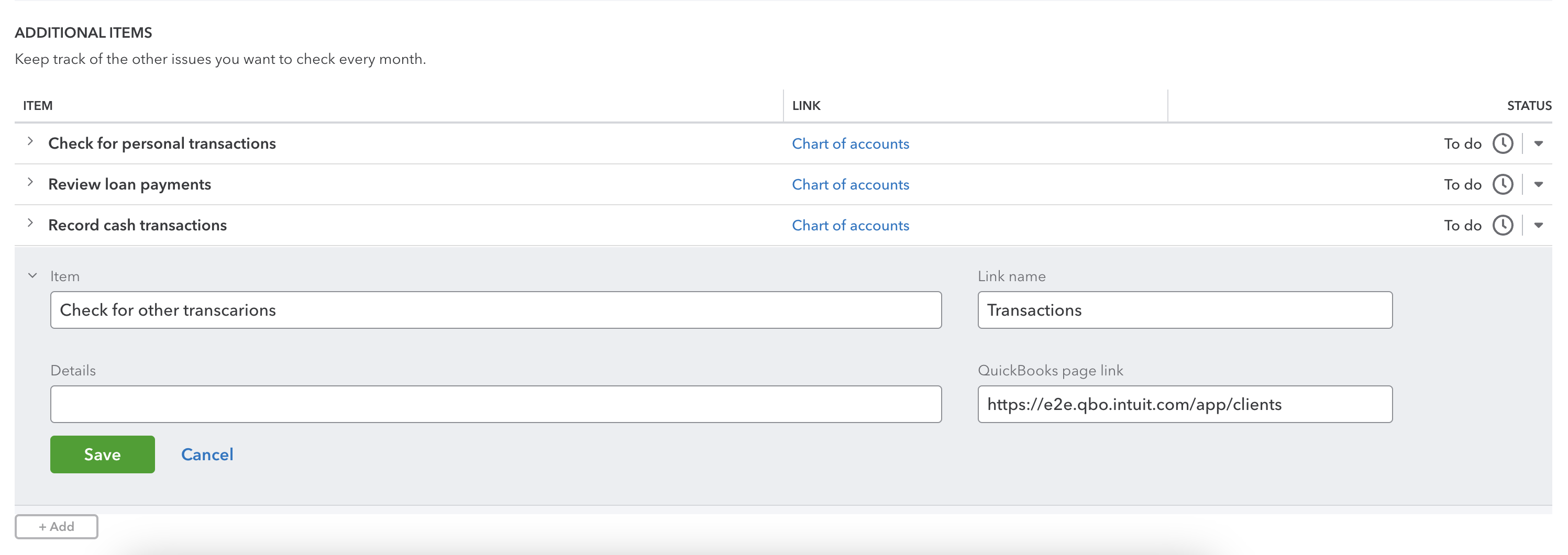Save the new additional item

pyautogui.click(x=102, y=454)
